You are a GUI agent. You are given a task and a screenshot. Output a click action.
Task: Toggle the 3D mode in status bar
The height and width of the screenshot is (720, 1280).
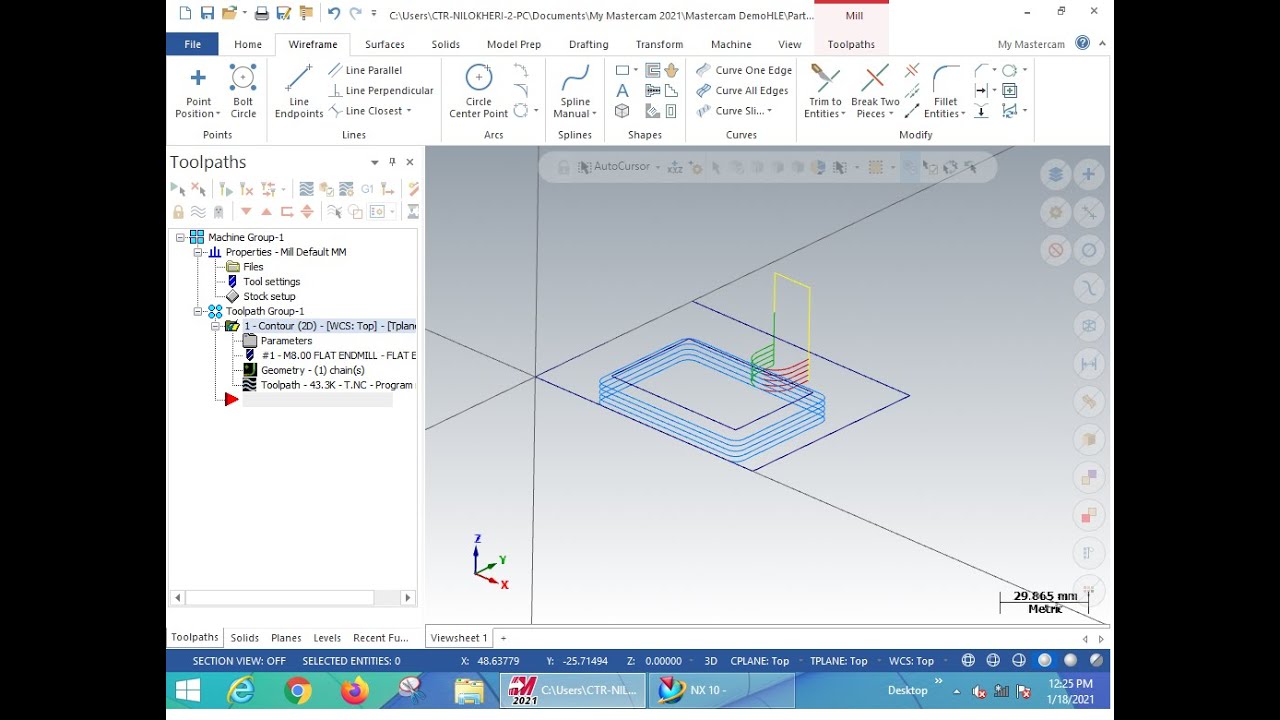tap(711, 661)
